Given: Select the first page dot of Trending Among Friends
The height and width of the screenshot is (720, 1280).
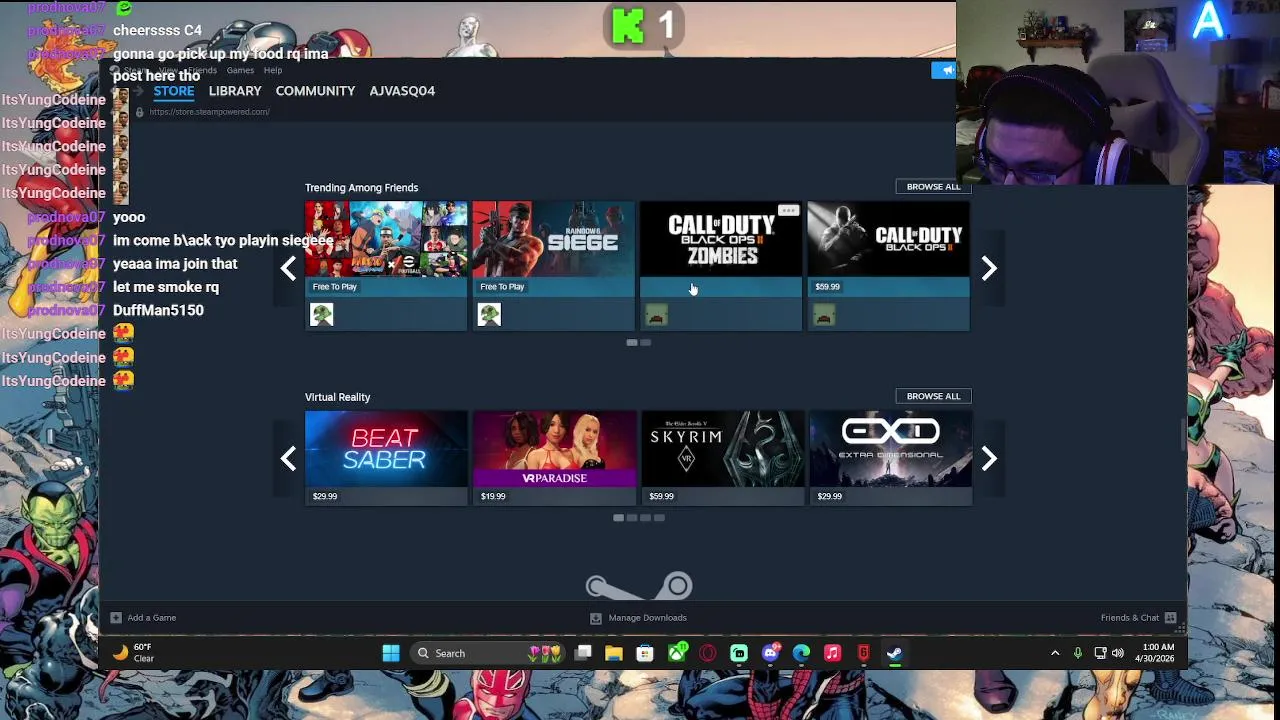Looking at the screenshot, I should click(632, 343).
